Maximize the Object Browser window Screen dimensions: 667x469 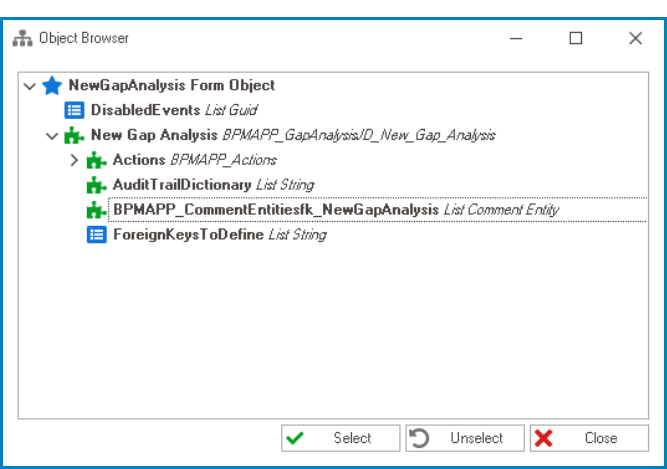point(576,39)
